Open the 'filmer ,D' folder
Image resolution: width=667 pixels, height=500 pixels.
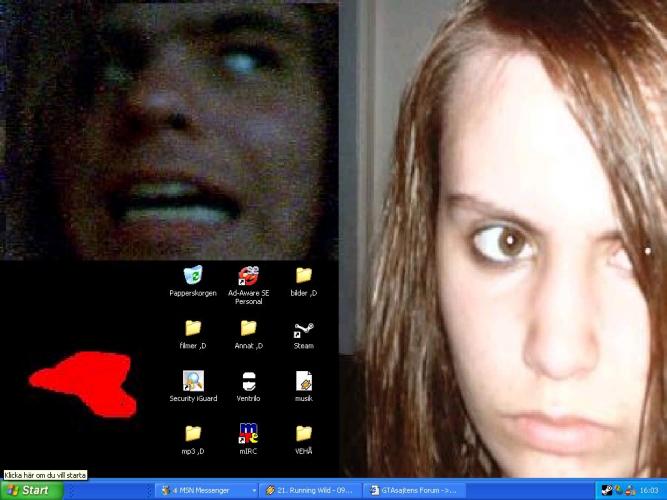click(193, 327)
